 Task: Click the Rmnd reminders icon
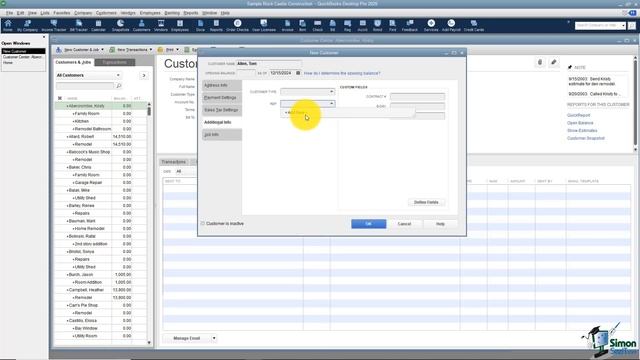(x=378, y=25)
